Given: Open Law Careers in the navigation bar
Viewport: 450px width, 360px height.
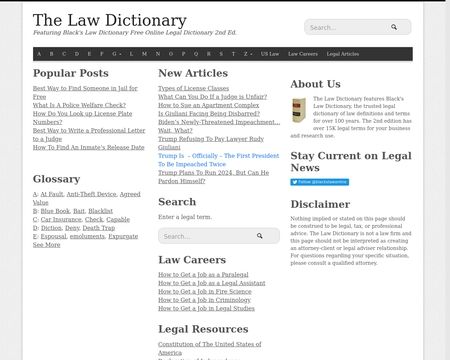Looking at the screenshot, I should point(303,54).
